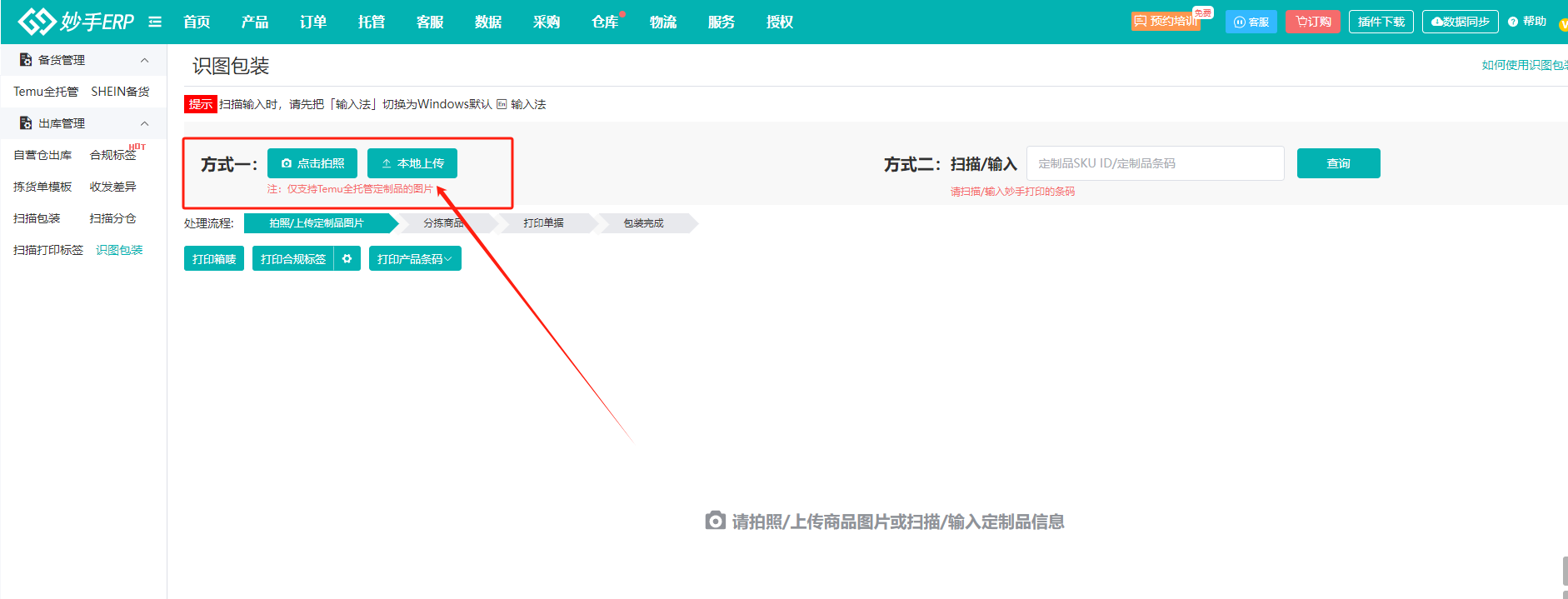Open the 产品 menu
Viewport: 1568px width, 599px height.
255,22
